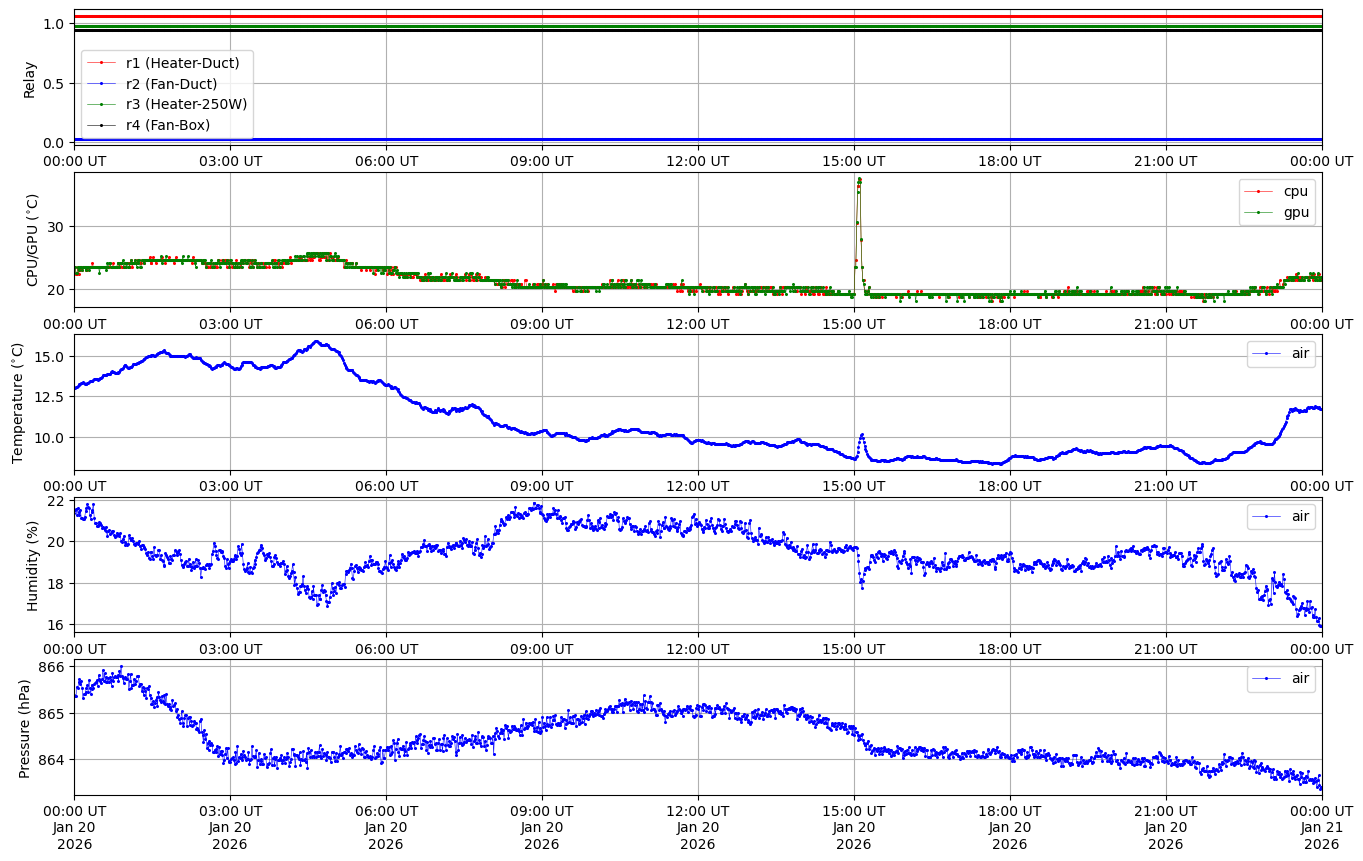
Task: Click the 22 tick on Humidity axis
Action: (56, 501)
